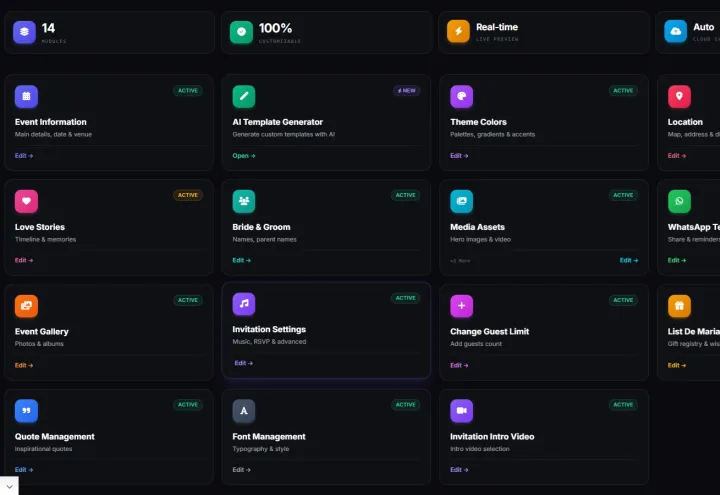Viewport: 720px width, 495px height.
Task: Select the 'Bride & Groom' card title
Action: pos(261,227)
